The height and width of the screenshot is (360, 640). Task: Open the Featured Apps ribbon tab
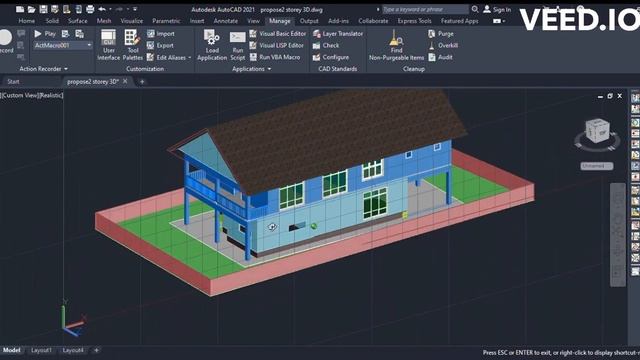459,21
